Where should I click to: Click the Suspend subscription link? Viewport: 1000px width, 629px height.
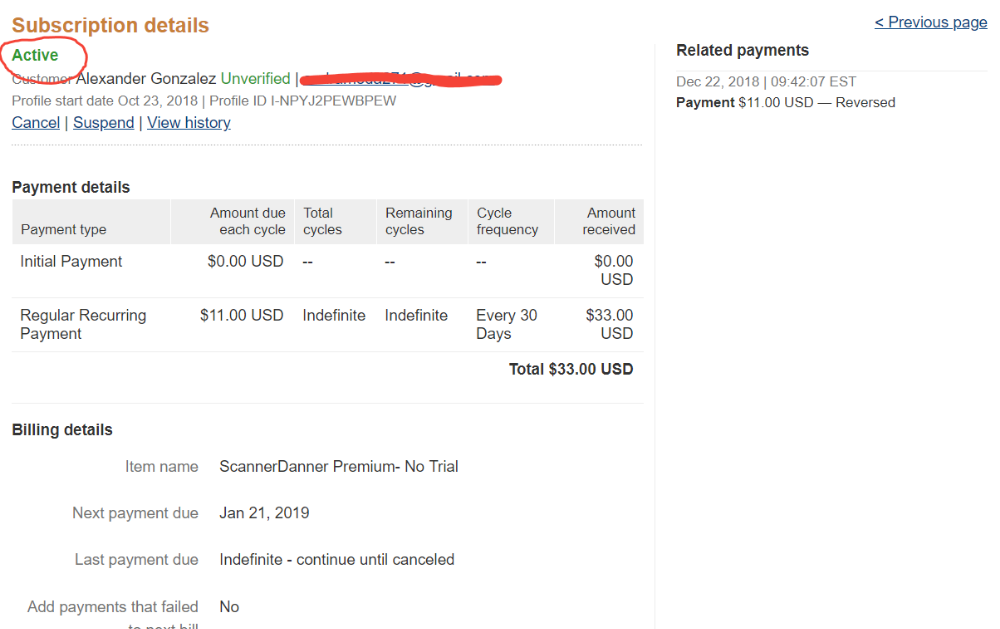point(103,122)
